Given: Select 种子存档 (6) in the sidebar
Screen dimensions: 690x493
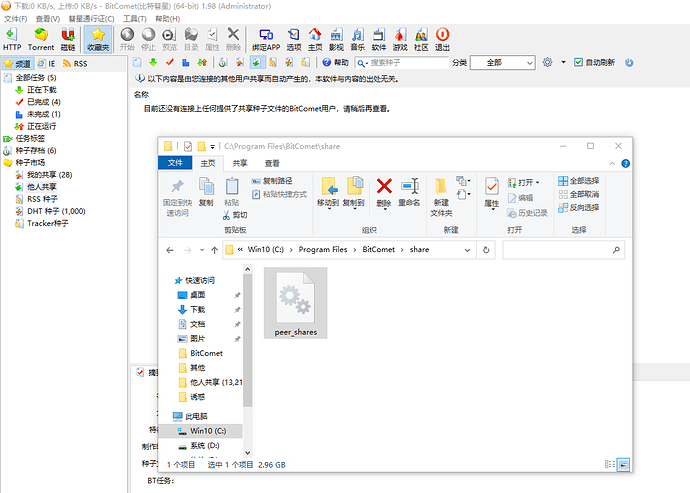Looking at the screenshot, I should (x=36, y=151).
